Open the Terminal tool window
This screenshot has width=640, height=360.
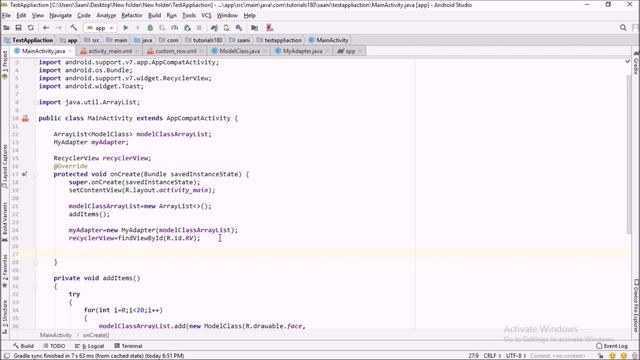tap(129, 346)
